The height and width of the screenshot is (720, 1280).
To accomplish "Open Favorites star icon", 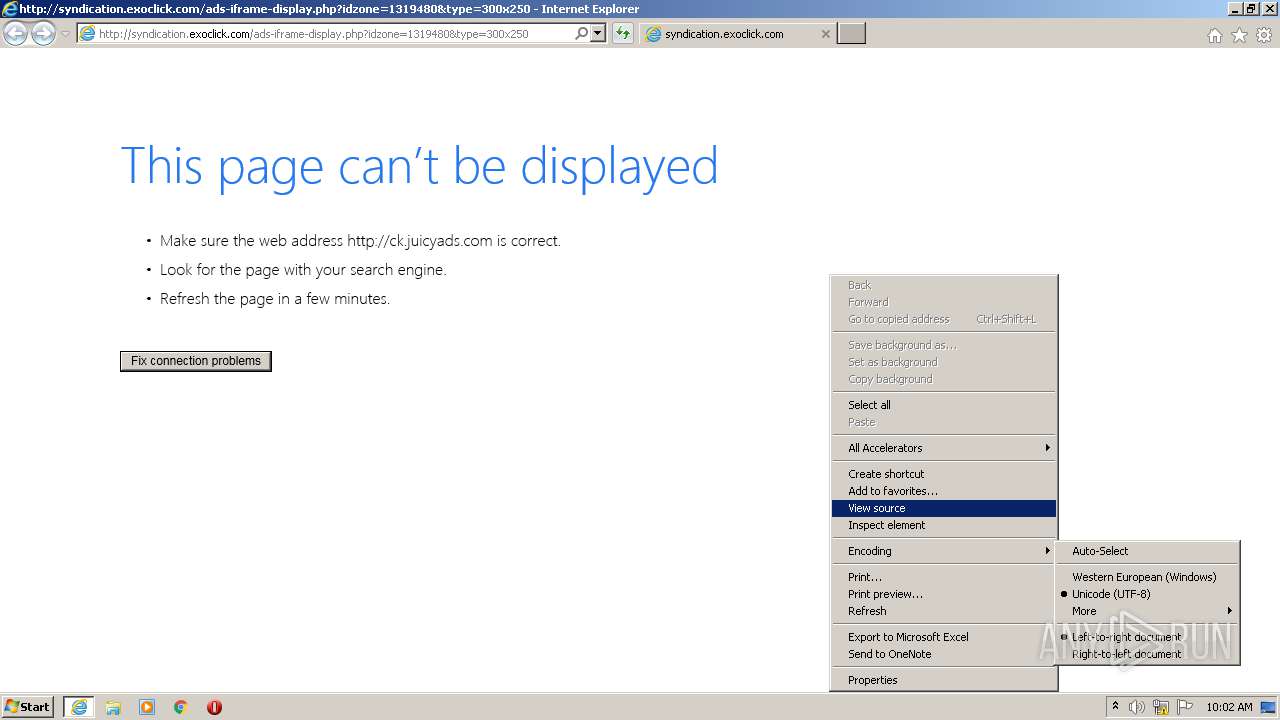I will point(1239,35).
